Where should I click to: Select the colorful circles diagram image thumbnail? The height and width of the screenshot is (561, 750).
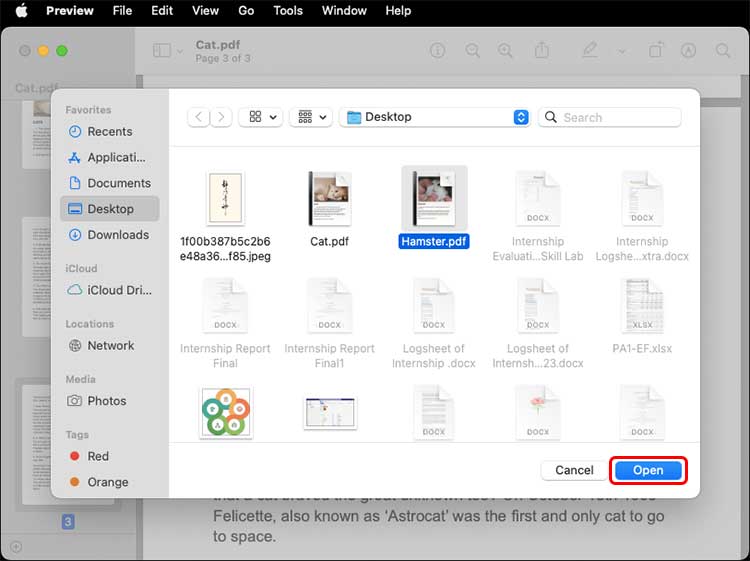coord(226,413)
